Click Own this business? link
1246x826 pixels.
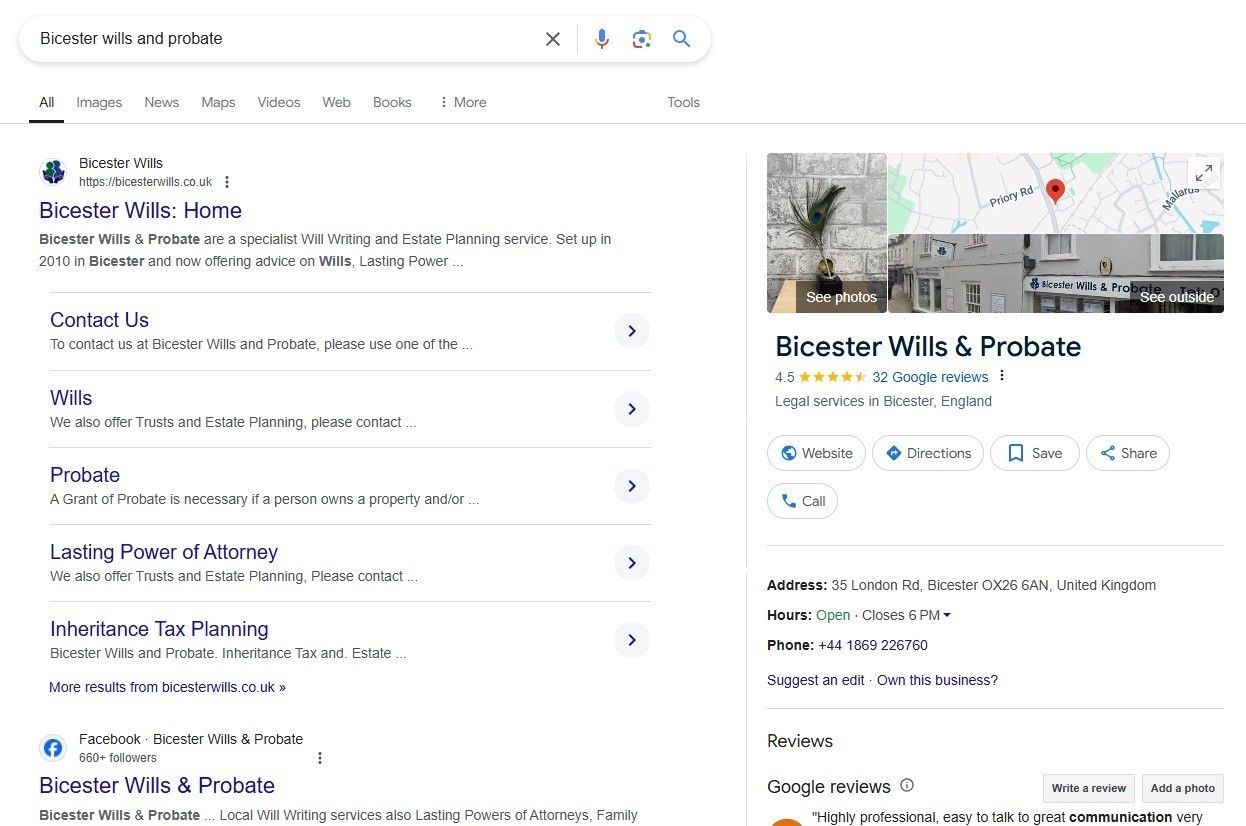point(937,680)
